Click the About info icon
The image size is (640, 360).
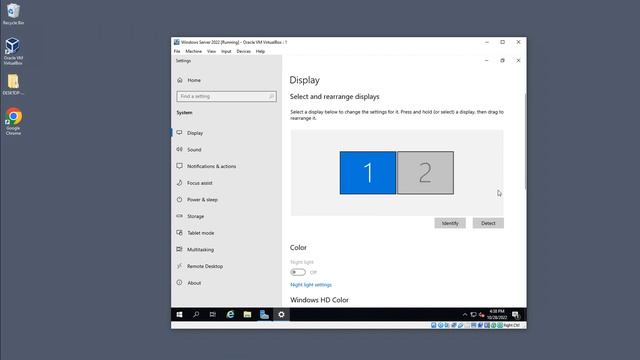pyautogui.click(x=179, y=282)
